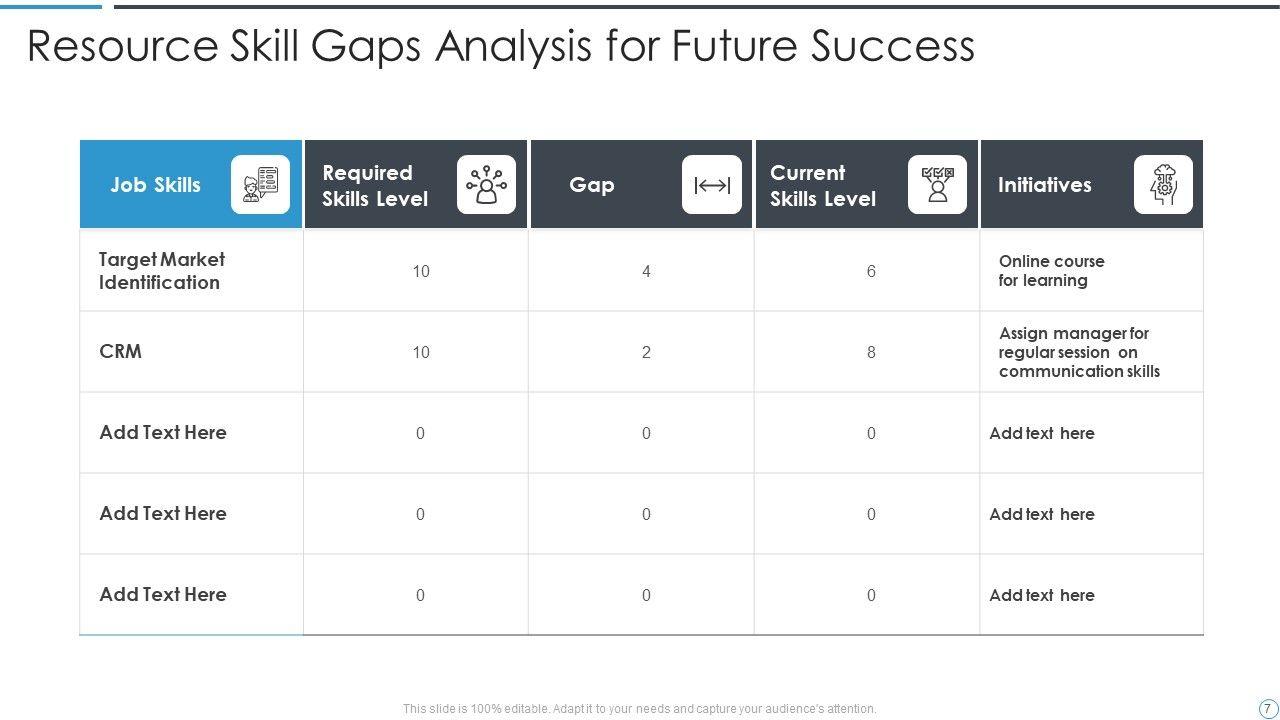Click the Initiatives brain-head icon
This screenshot has width=1280, height=720.
(1163, 185)
